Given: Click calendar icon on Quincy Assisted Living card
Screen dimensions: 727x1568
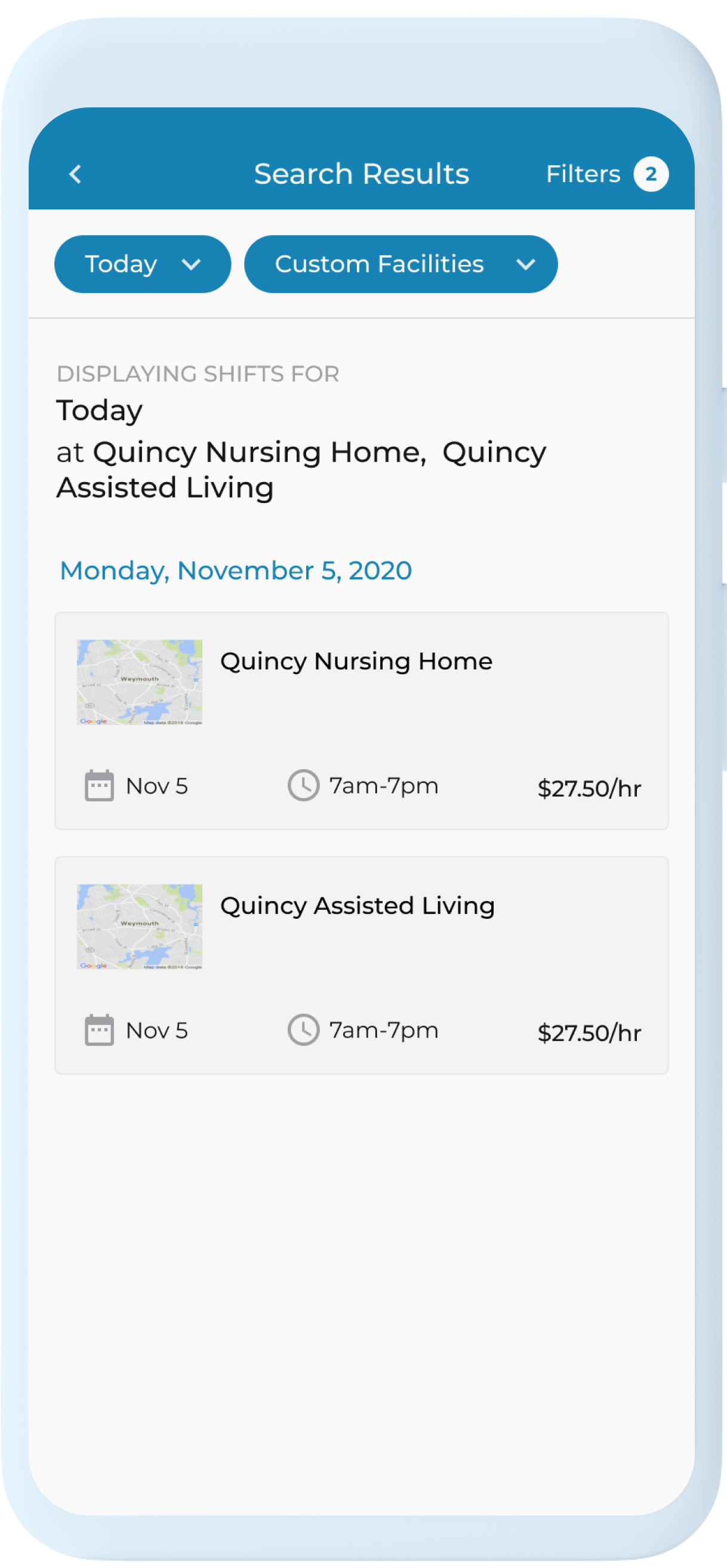Looking at the screenshot, I should (99, 1030).
